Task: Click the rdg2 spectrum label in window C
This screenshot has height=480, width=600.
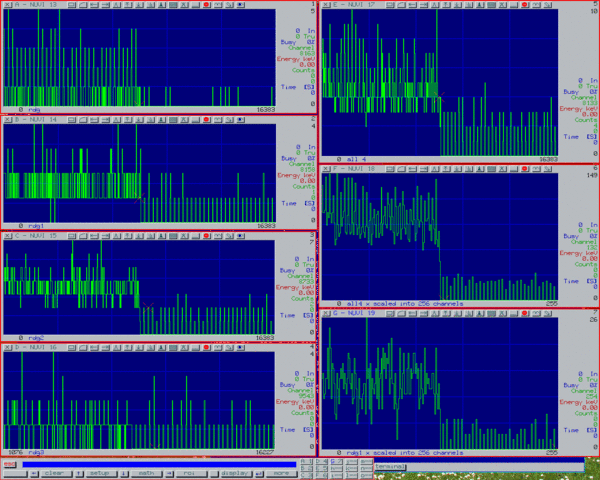Action: (36, 338)
